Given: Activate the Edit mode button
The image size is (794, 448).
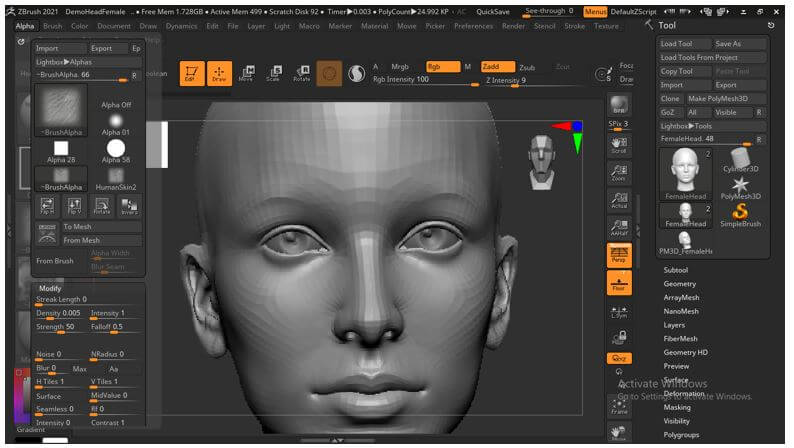Looking at the screenshot, I should tap(191, 73).
